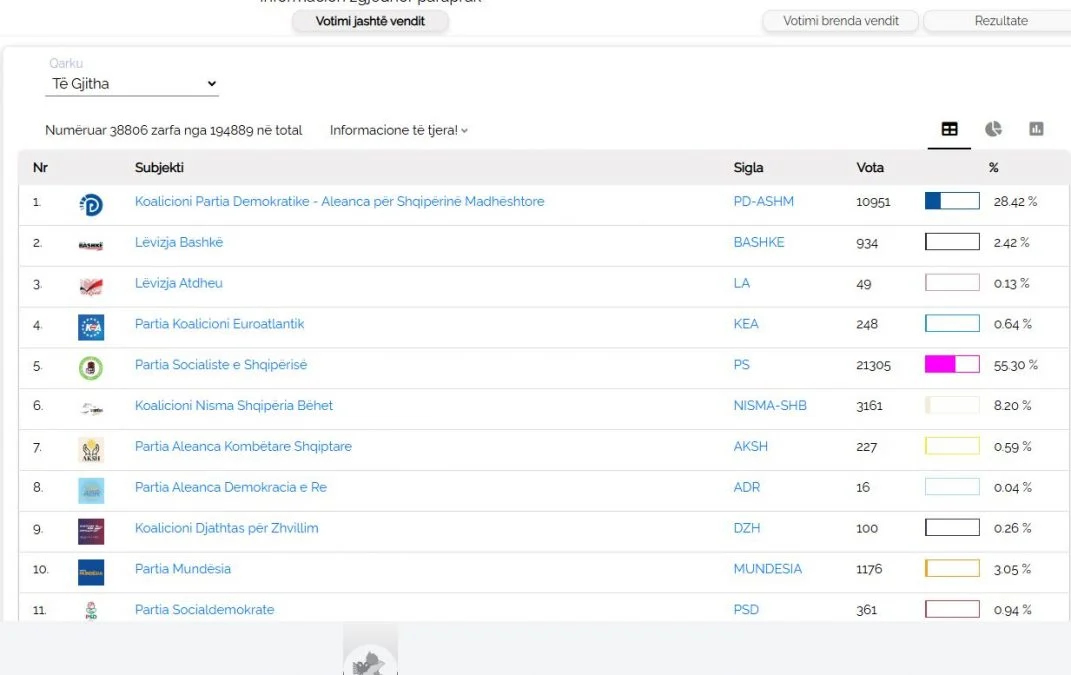Click the NISMA-SHB sigla link

(769, 406)
